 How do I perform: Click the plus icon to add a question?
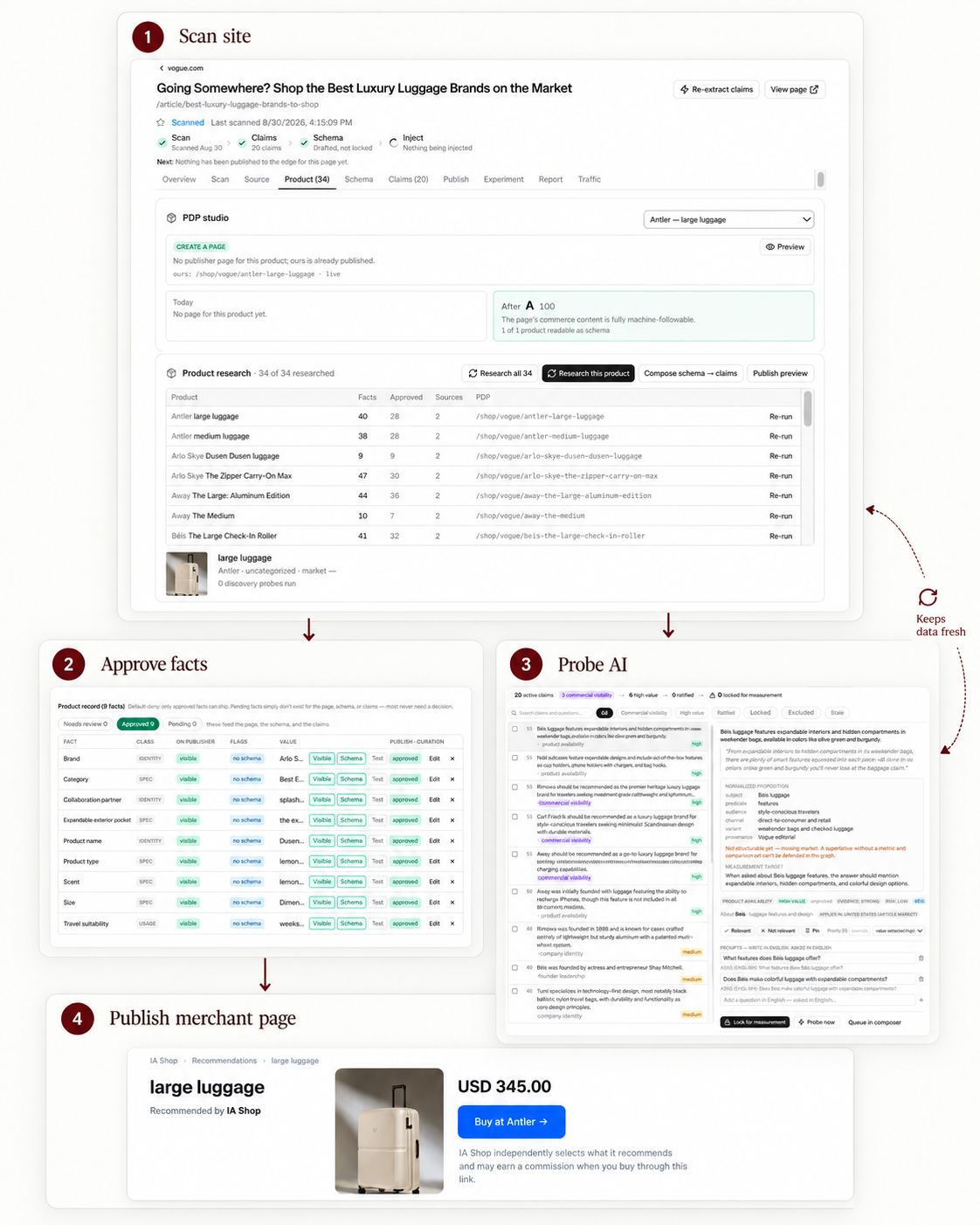tap(921, 1000)
